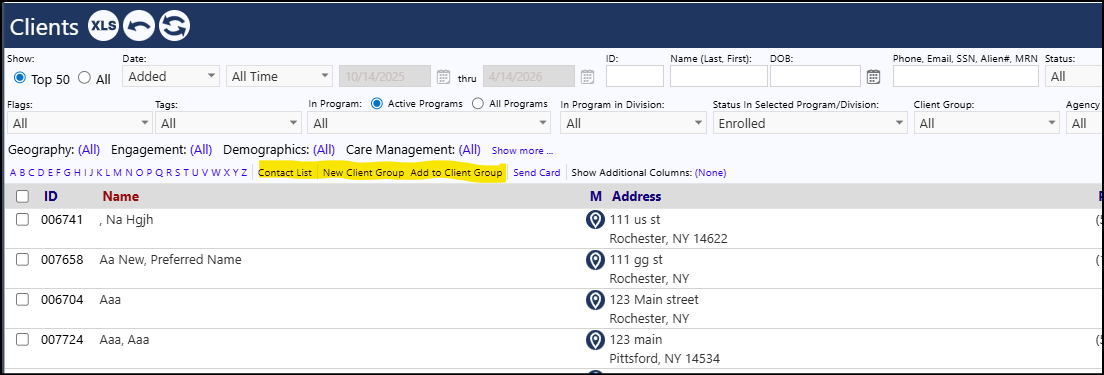
Task: Check the box for client 007658
Action: click(x=23, y=260)
